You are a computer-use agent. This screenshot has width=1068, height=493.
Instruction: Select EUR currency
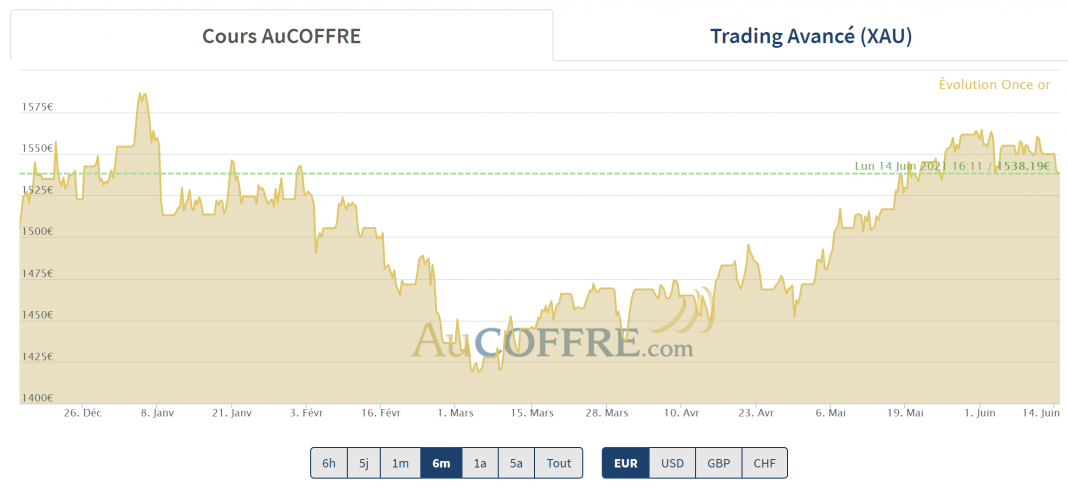click(625, 463)
